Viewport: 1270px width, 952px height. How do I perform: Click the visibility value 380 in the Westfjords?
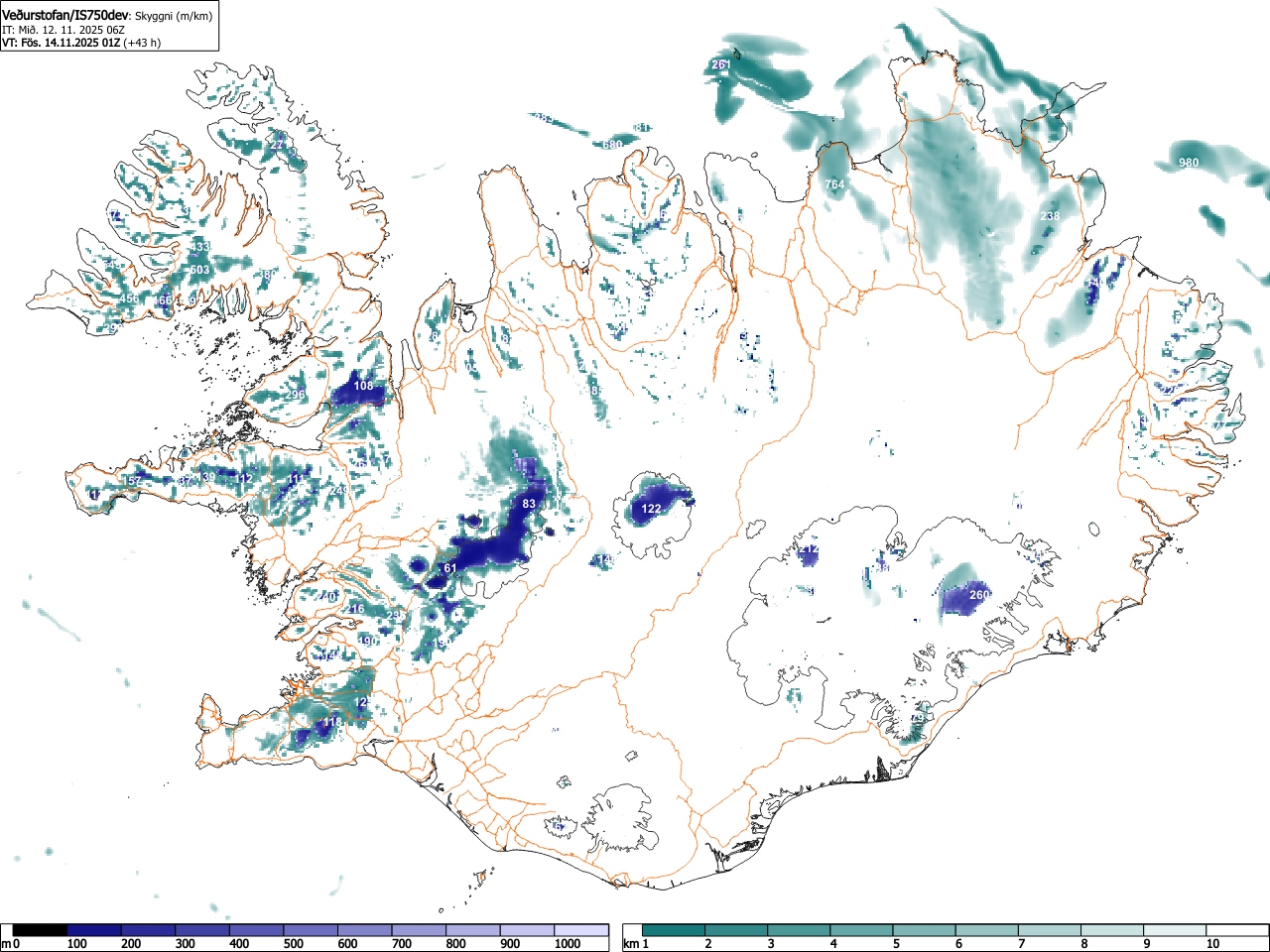click(267, 275)
